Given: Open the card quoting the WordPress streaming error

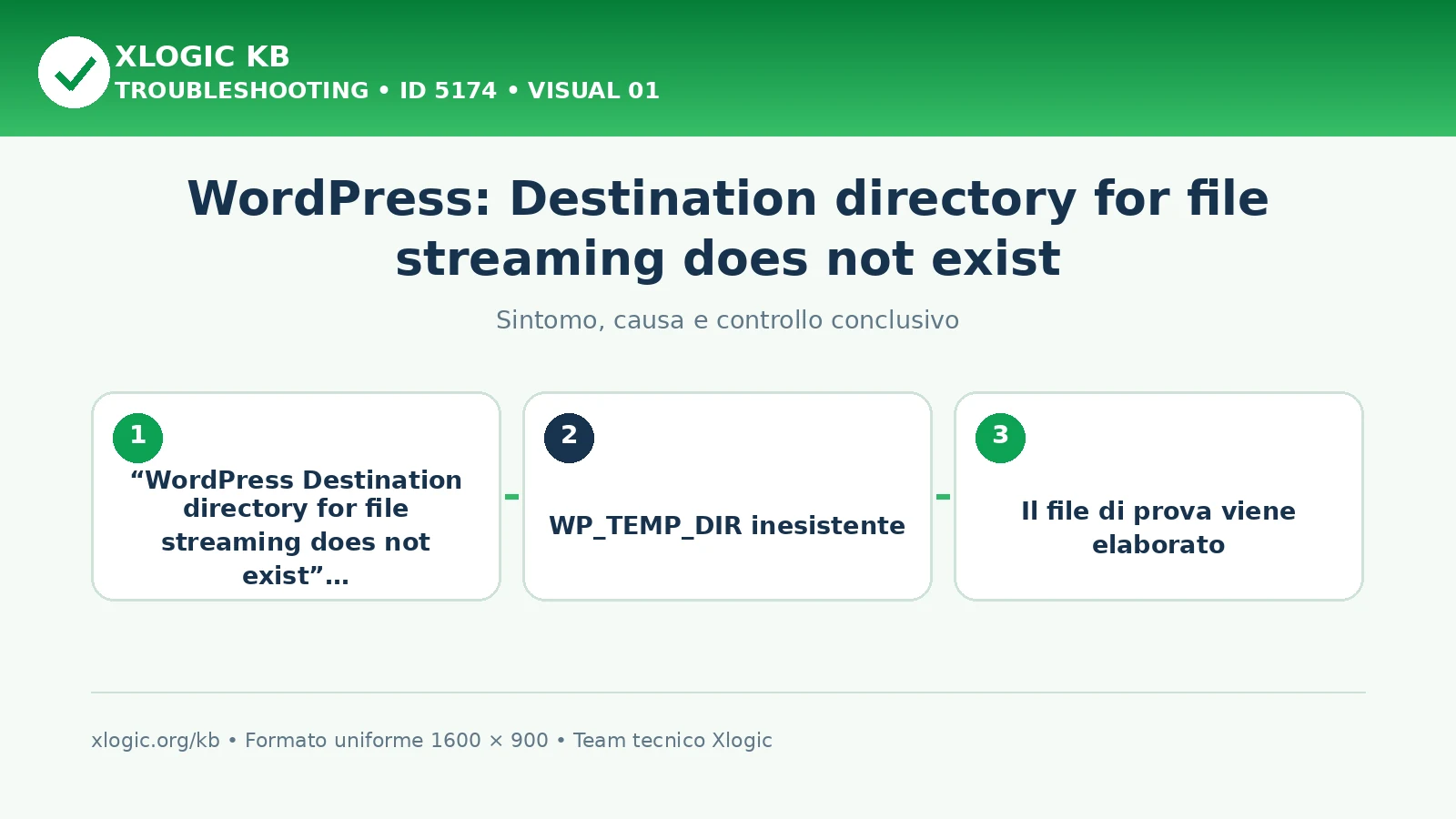Looking at the screenshot, I should point(296,496).
